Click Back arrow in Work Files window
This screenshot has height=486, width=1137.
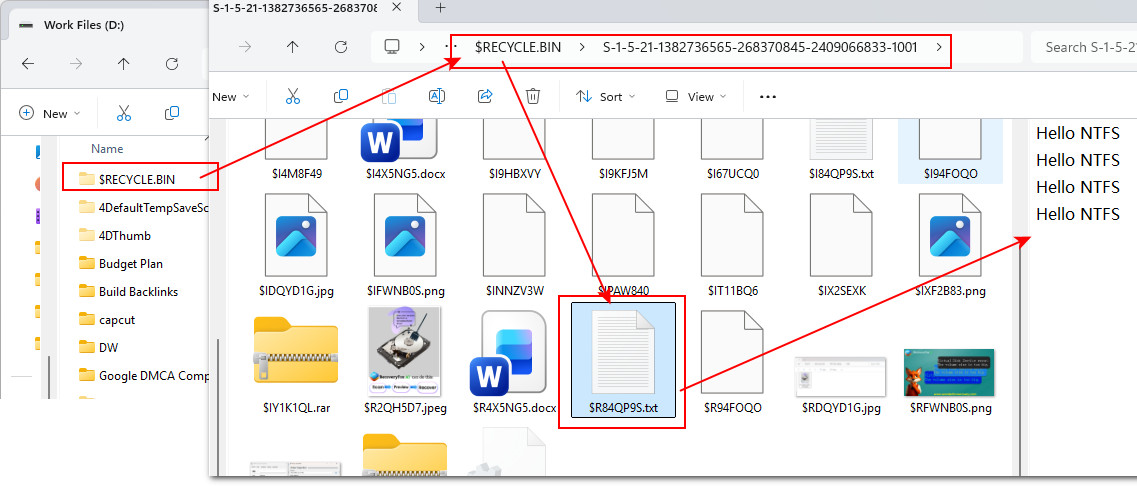click(x=28, y=64)
